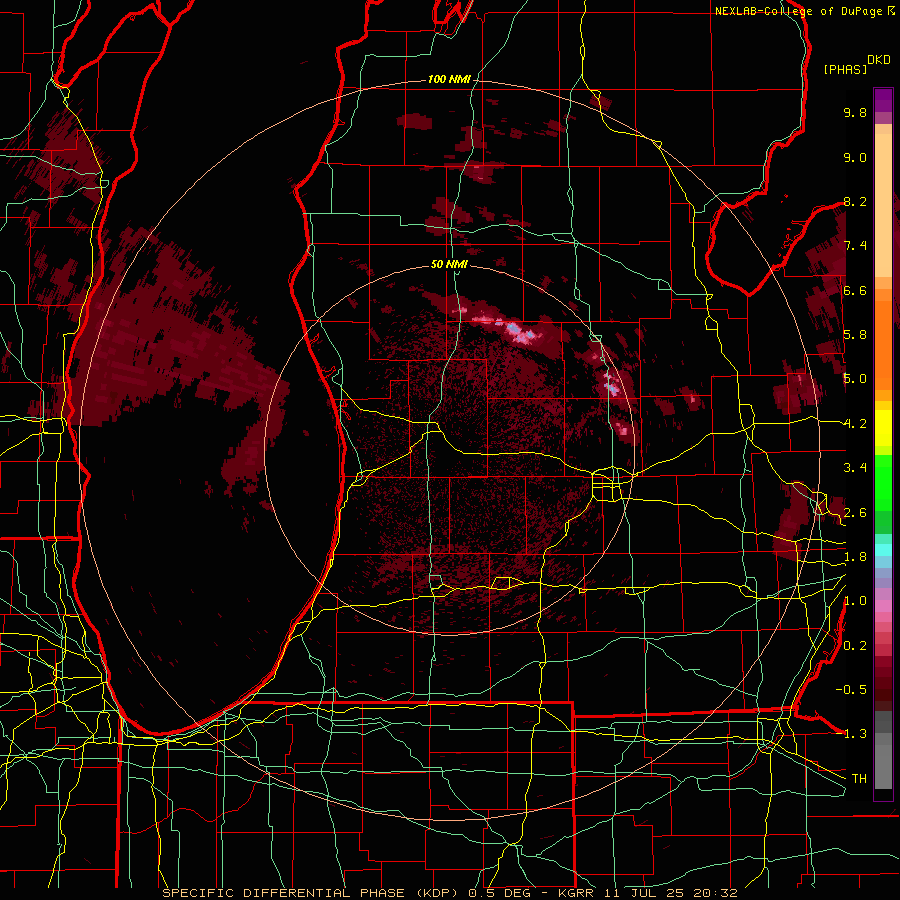
Task: Click the 11 JUL 25 20:32 timestamp
Action: coord(670,893)
